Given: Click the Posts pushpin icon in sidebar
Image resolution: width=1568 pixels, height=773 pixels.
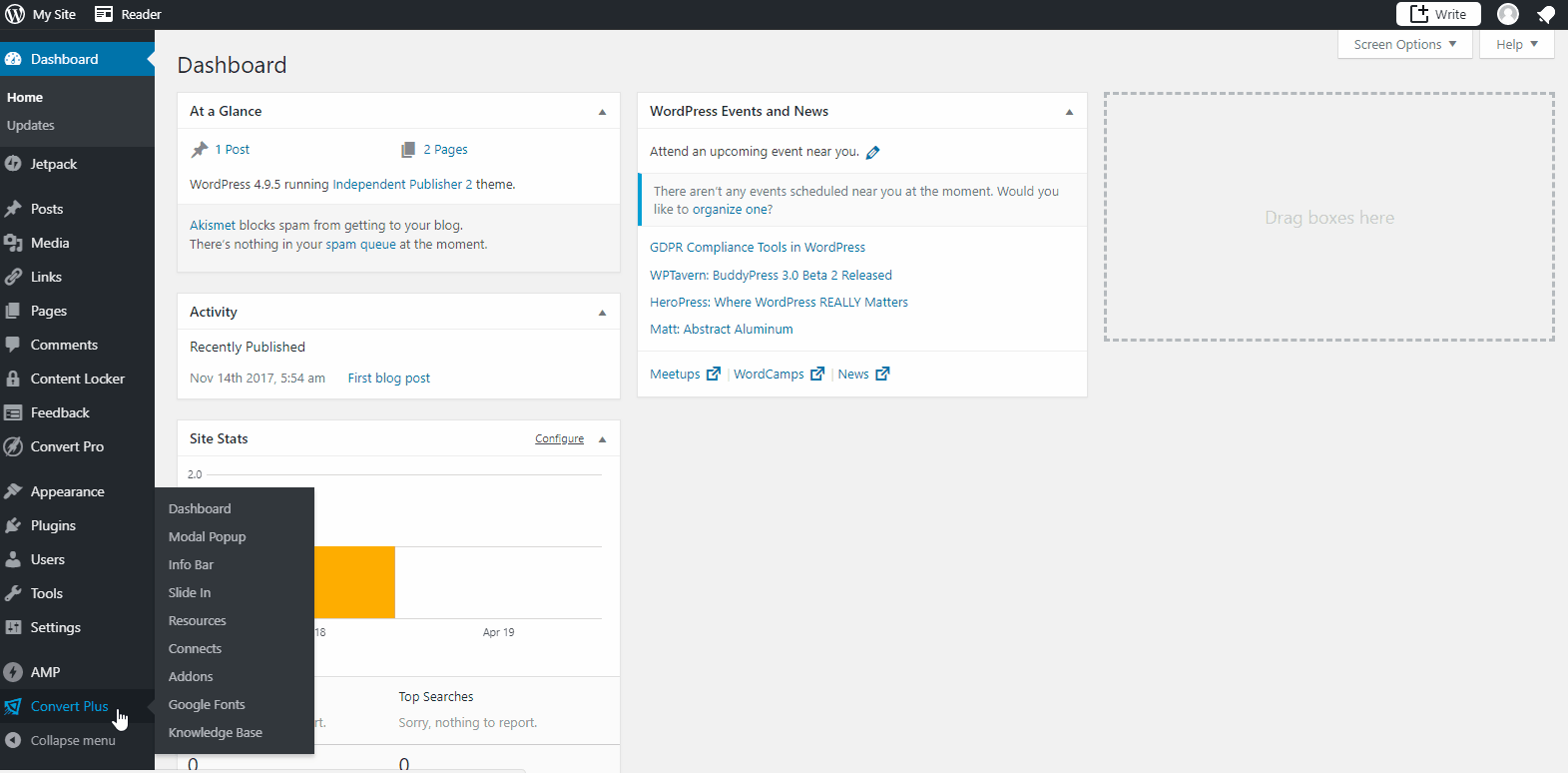Looking at the screenshot, I should click(x=13, y=209).
